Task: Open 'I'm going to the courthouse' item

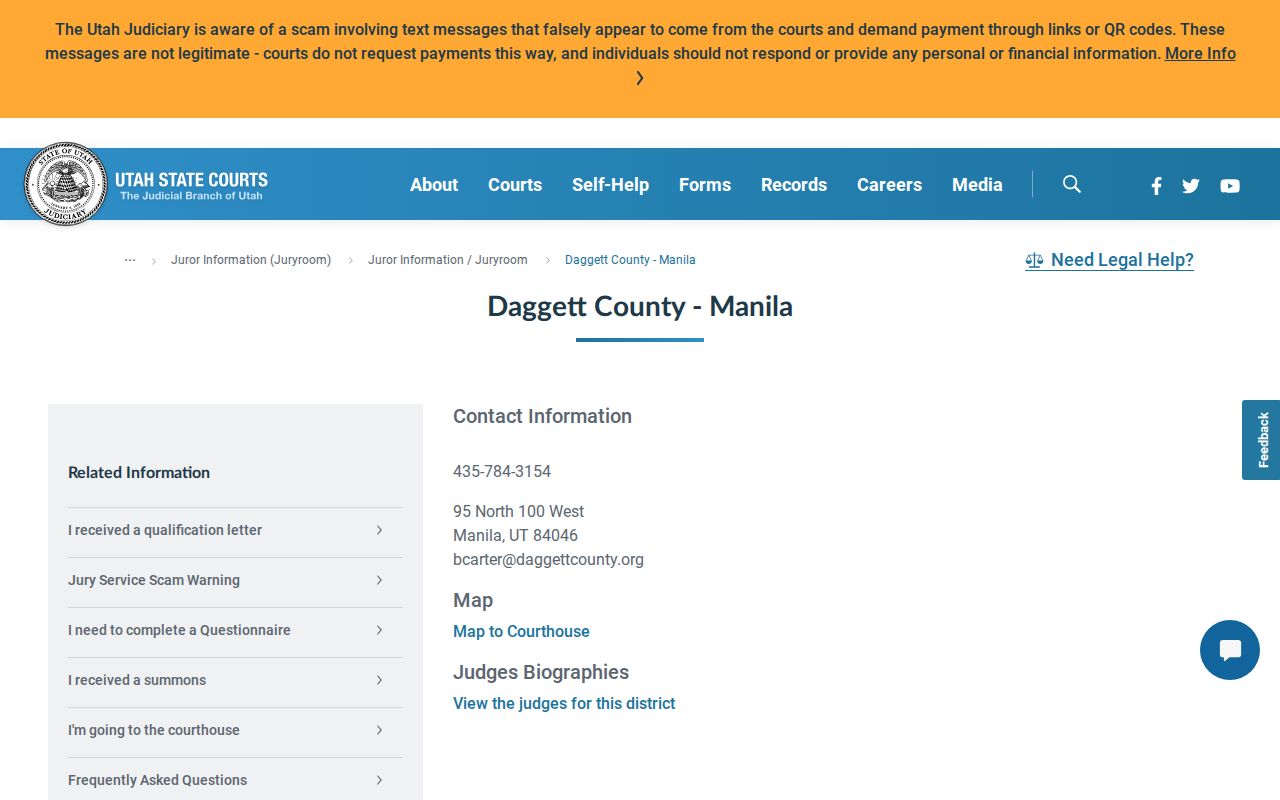Action: pyautogui.click(x=235, y=730)
